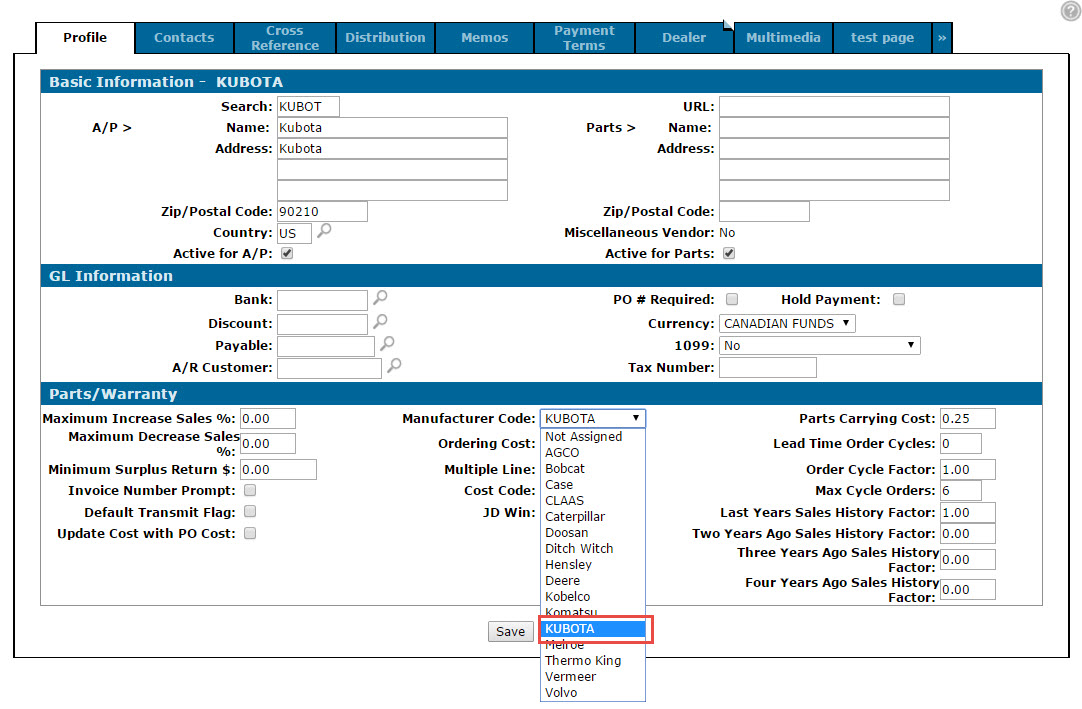Open A/R Customer lookup magnifier

[394, 365]
